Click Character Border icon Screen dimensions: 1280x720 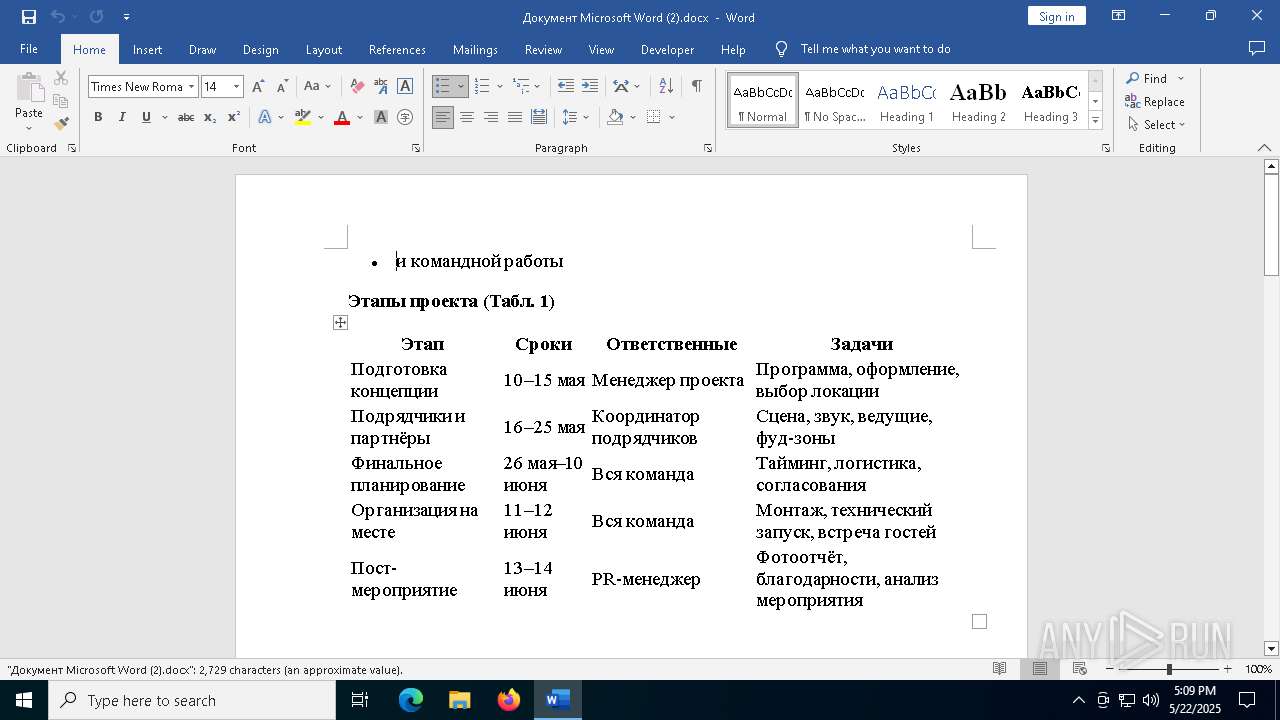tap(405, 87)
